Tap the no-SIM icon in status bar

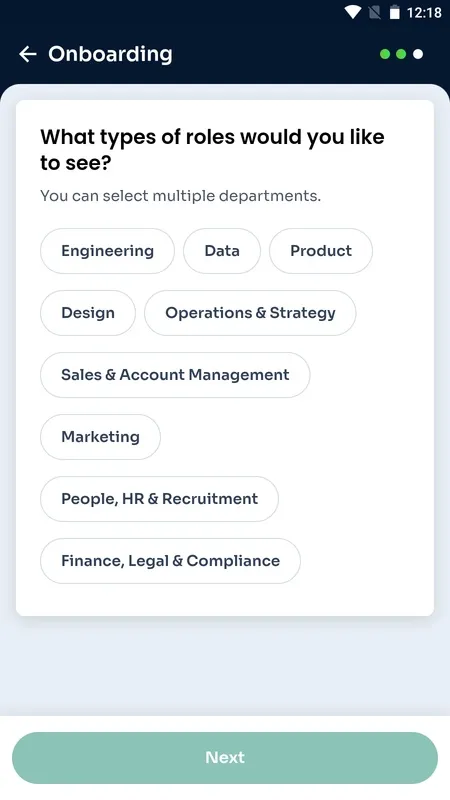[x=374, y=12]
